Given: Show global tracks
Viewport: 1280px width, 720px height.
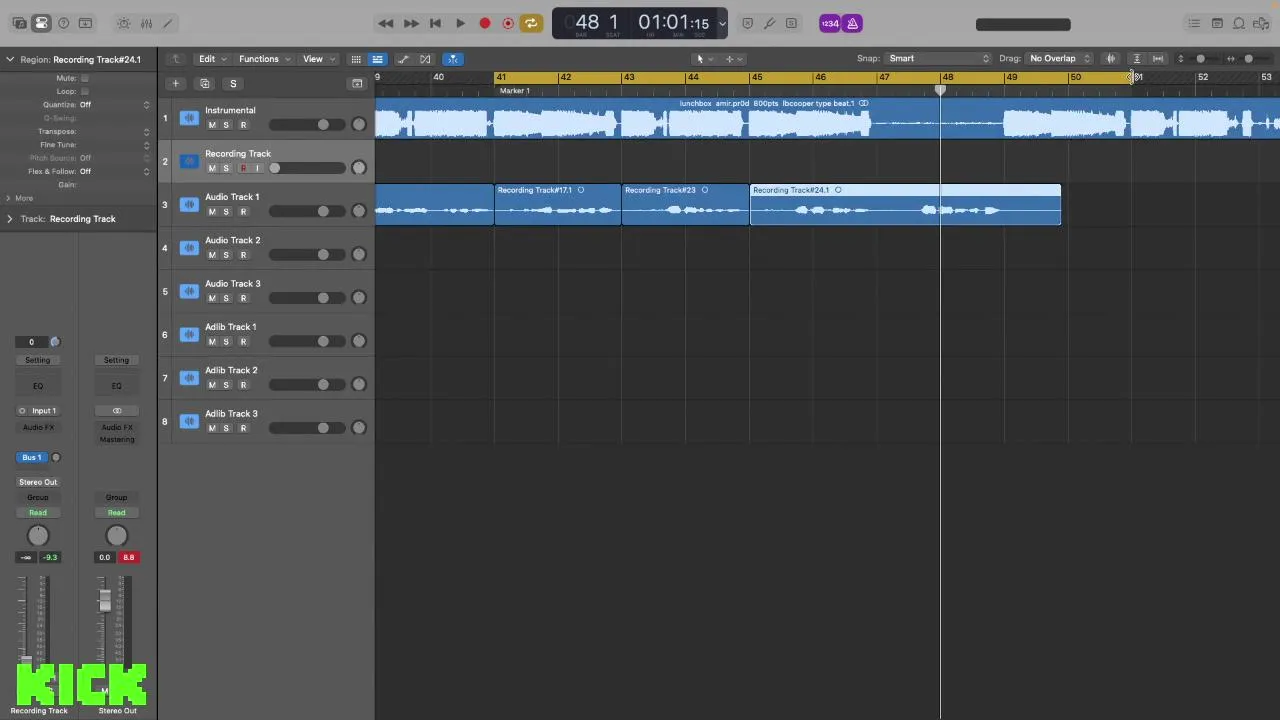Looking at the screenshot, I should pyautogui.click(x=357, y=84).
